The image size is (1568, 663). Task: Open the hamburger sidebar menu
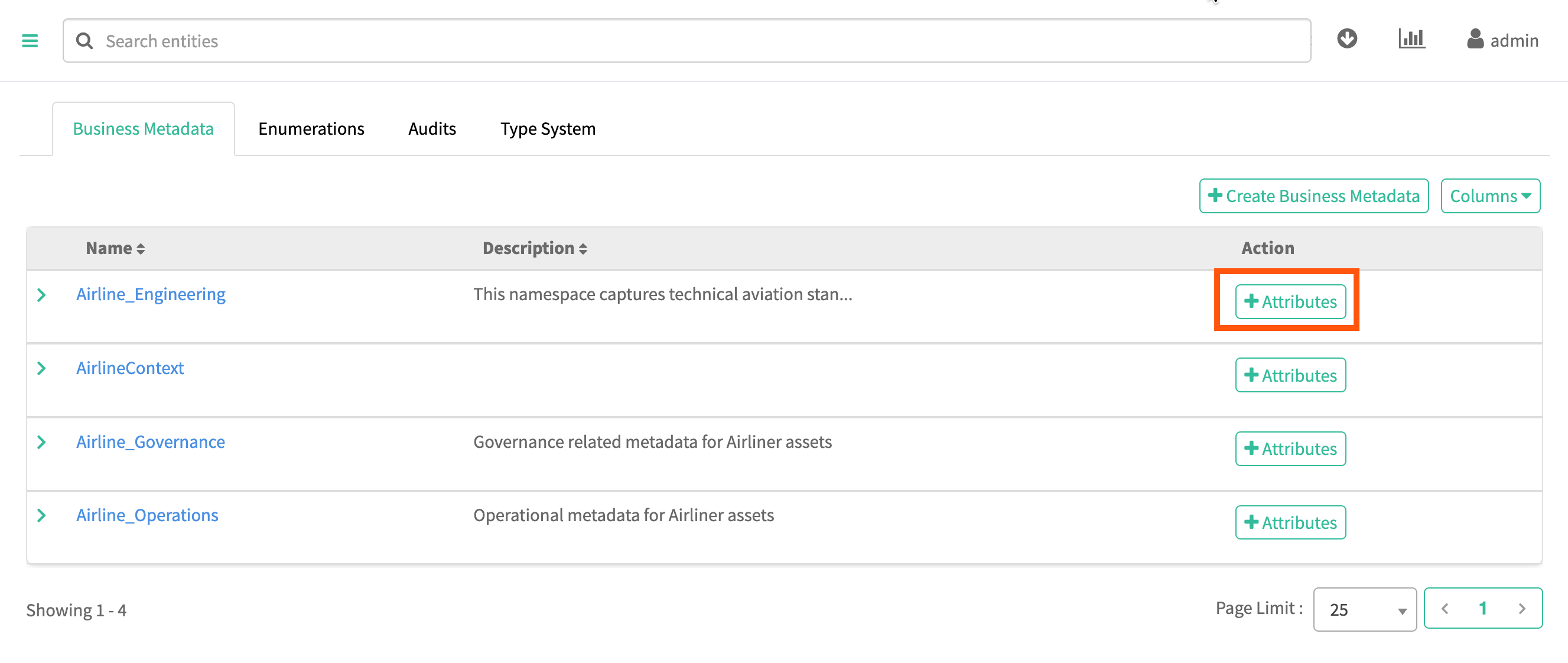click(30, 41)
